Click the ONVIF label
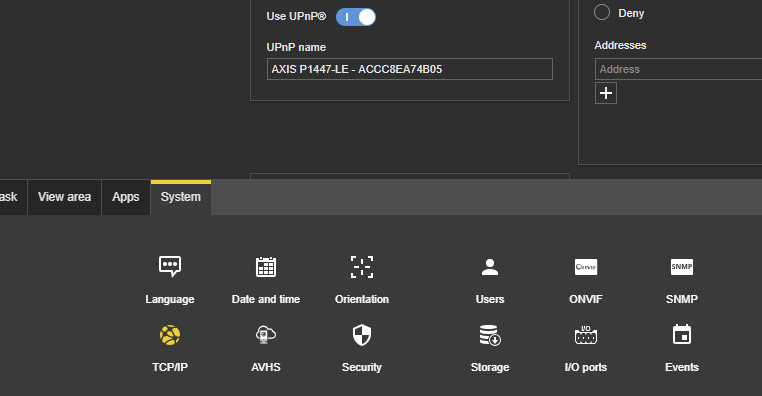 click(x=586, y=299)
